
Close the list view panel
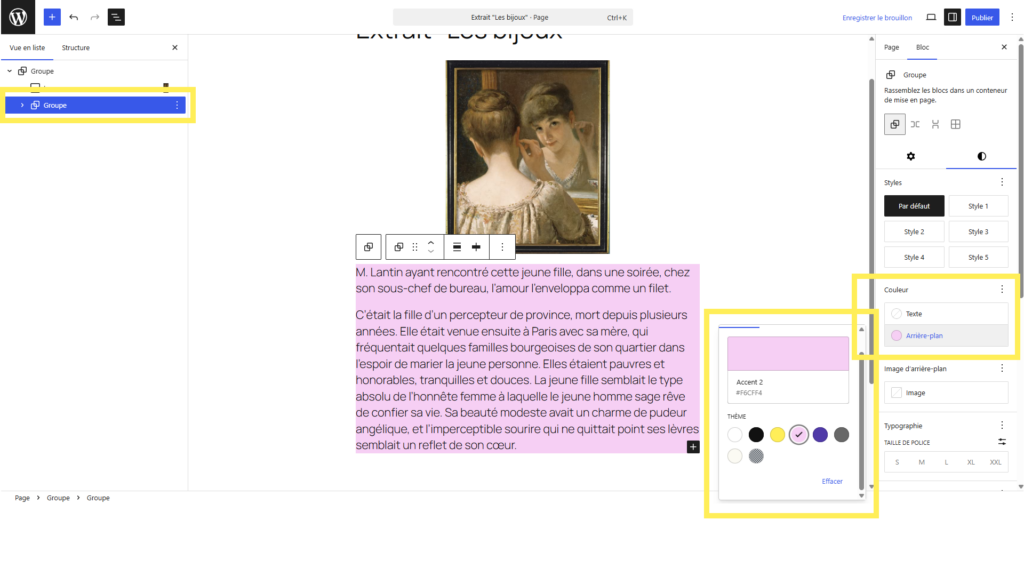[174, 48]
